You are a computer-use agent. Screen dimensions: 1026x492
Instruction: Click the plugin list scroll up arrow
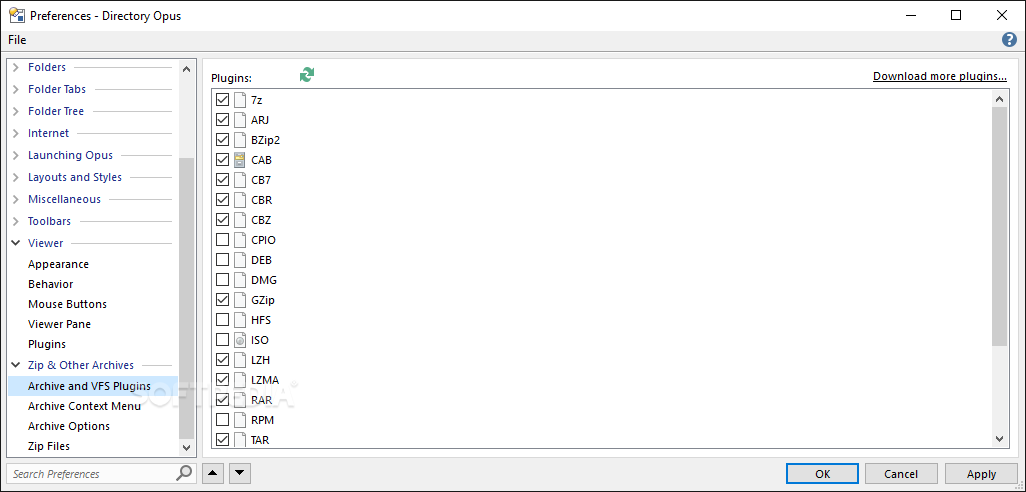(x=999, y=99)
